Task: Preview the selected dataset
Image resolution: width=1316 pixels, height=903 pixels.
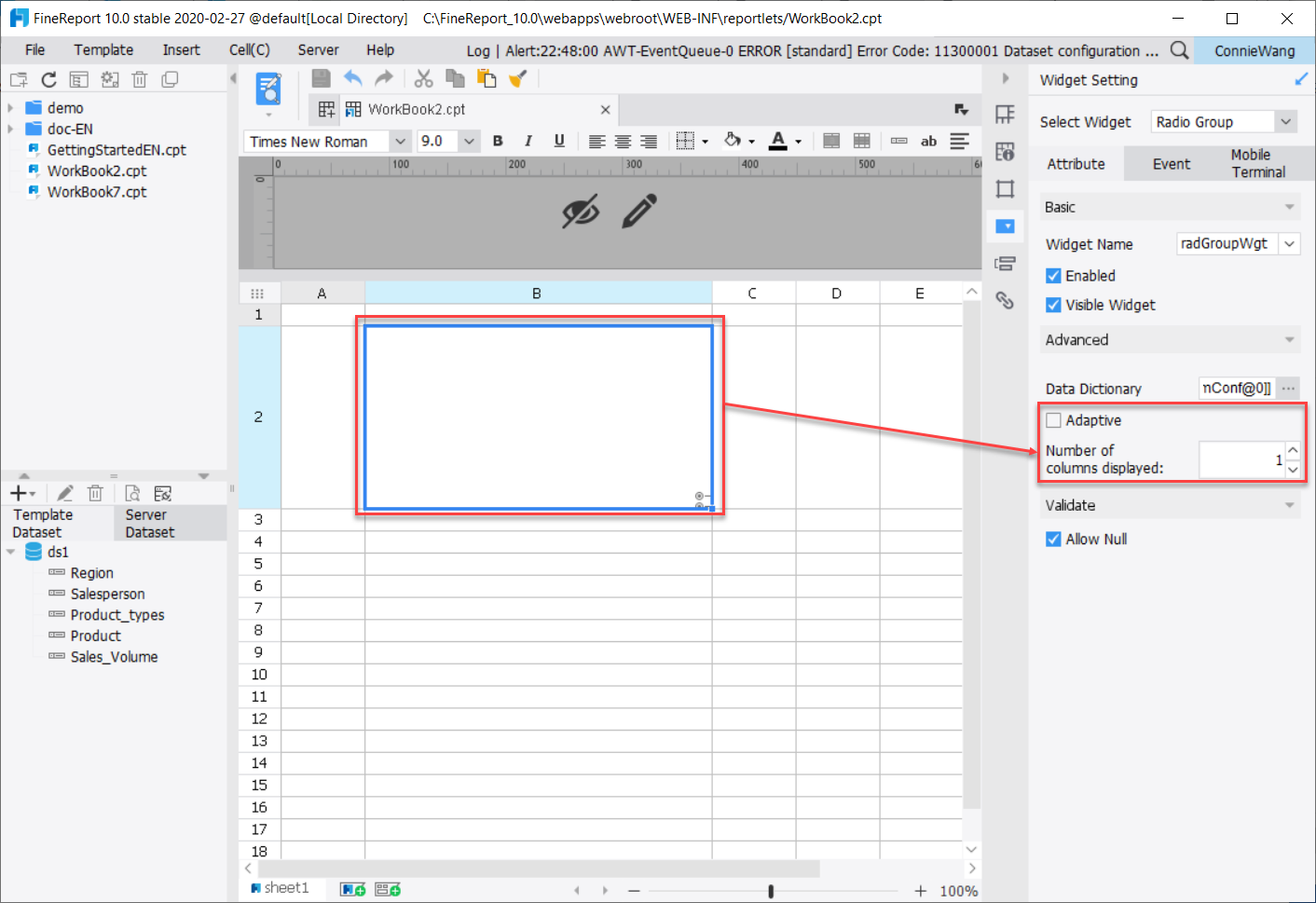Action: coord(132,494)
